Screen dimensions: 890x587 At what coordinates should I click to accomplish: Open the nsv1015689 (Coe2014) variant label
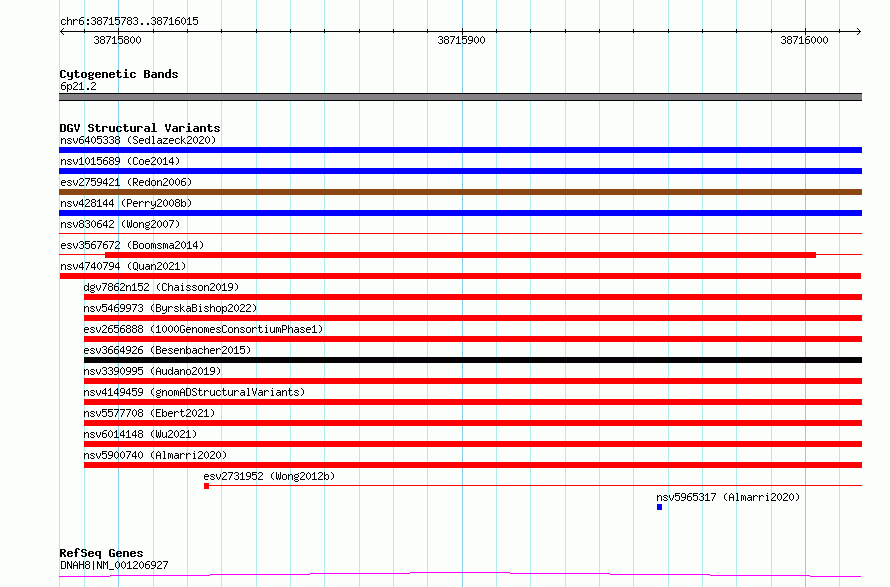click(120, 161)
